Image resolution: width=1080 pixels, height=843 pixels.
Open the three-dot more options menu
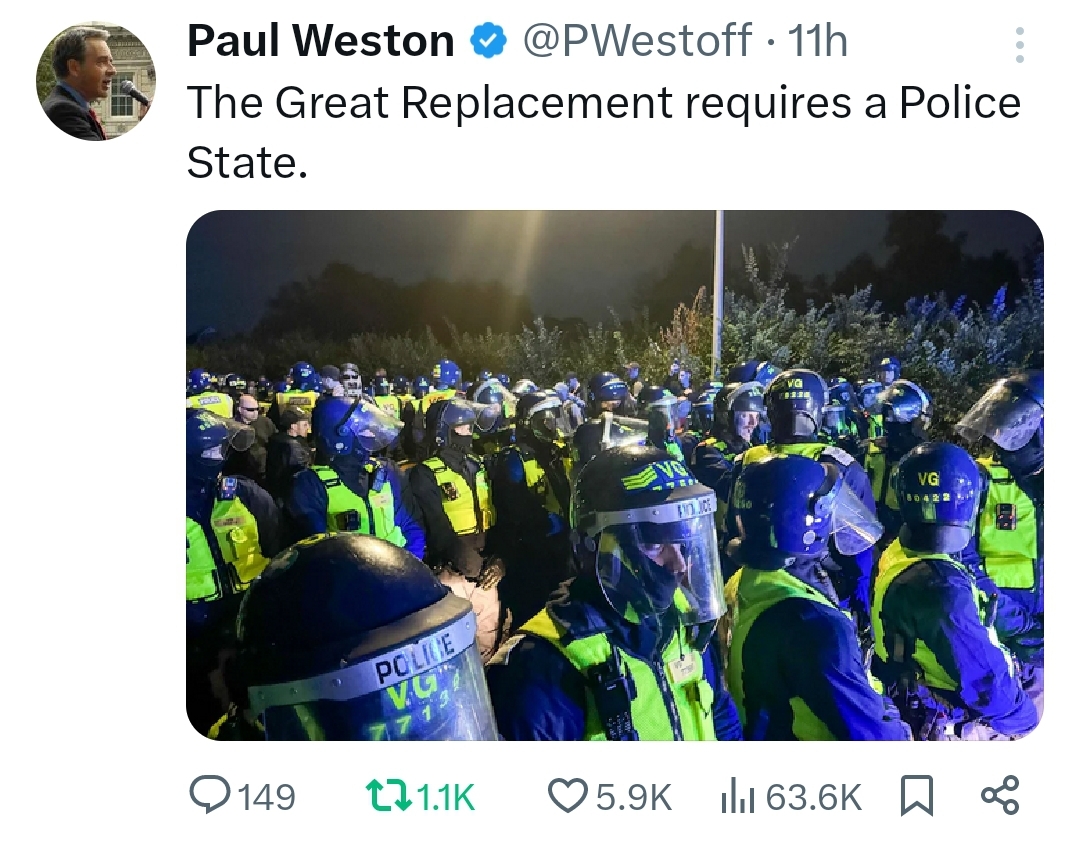[1019, 45]
